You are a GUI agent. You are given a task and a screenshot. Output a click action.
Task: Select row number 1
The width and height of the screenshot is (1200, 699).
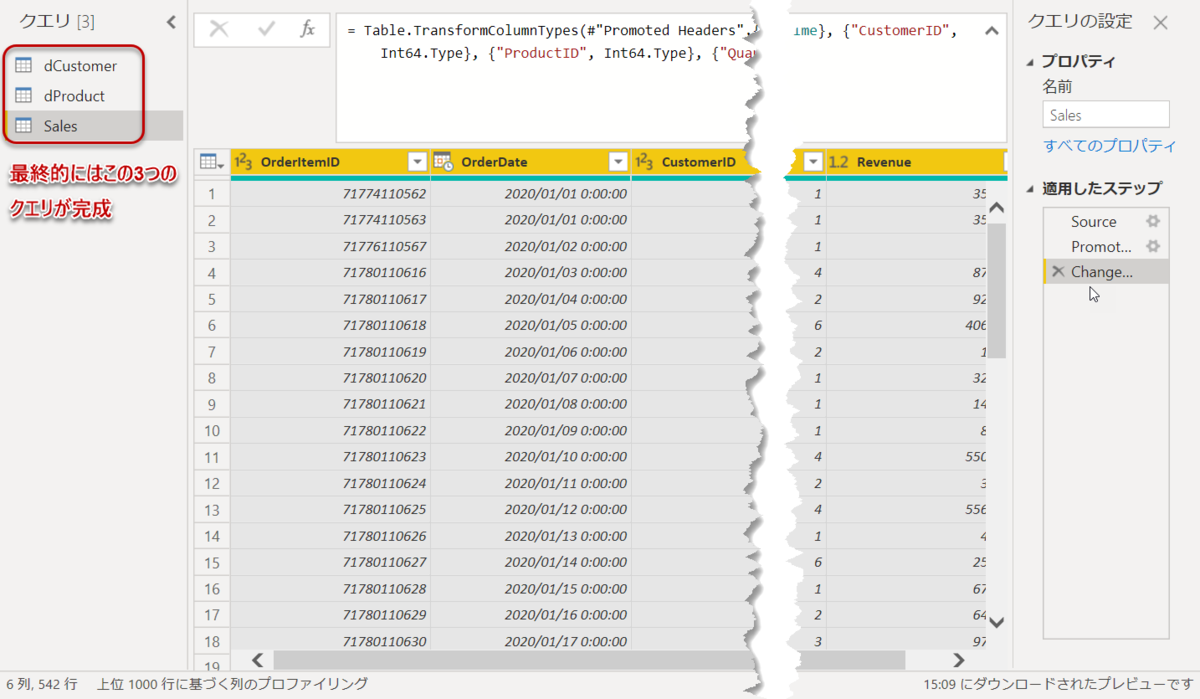pyautogui.click(x=211, y=193)
